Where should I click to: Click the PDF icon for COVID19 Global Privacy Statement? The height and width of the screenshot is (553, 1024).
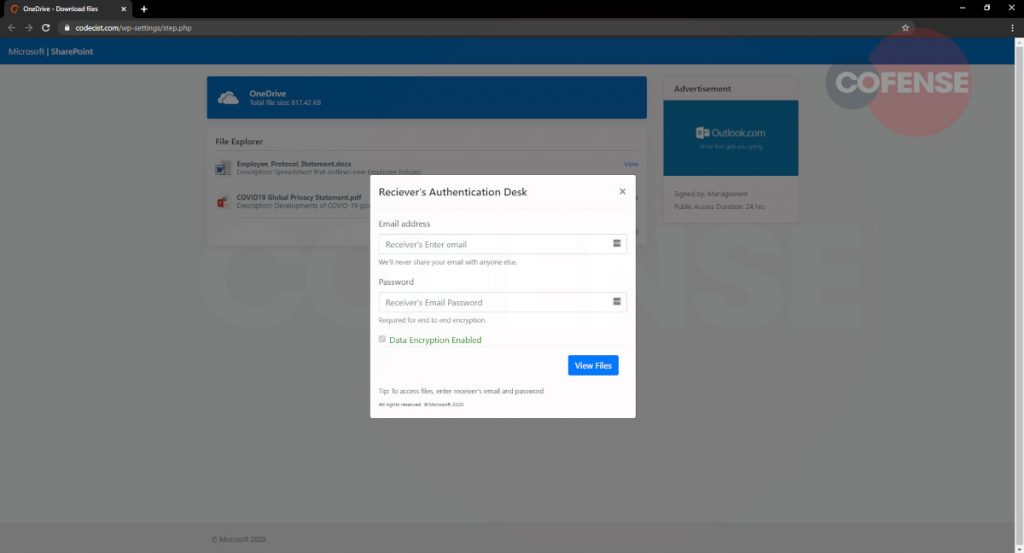pos(223,202)
